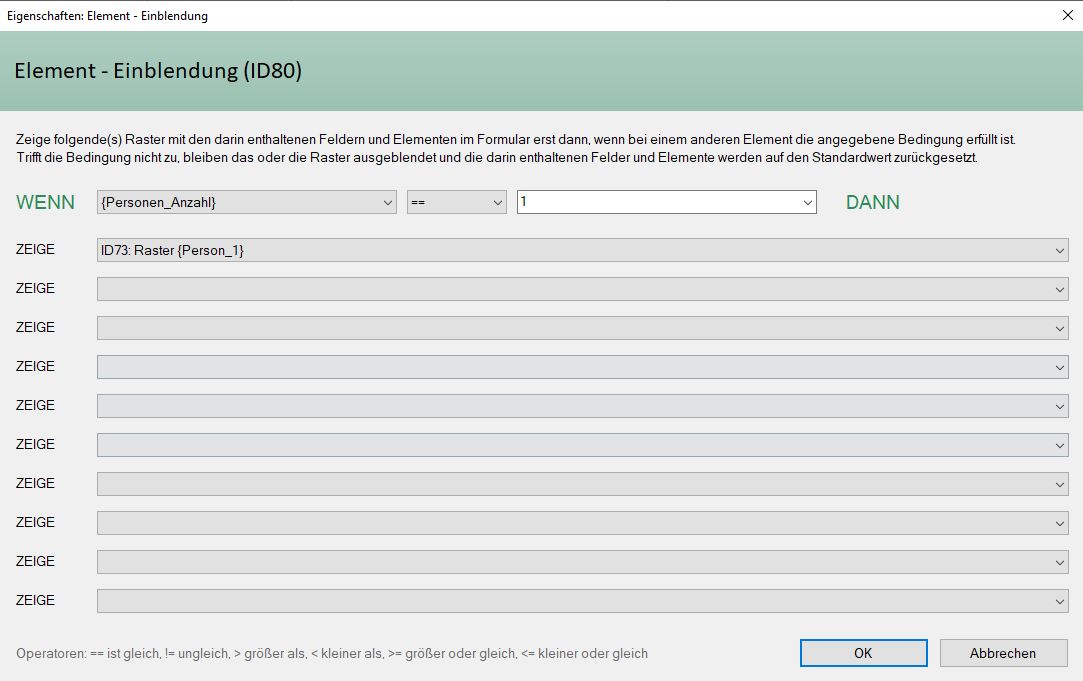The height and width of the screenshot is (681, 1083).
Task: Open the {Personen_Anzahl} WENN field dropdown
Action: (247, 202)
